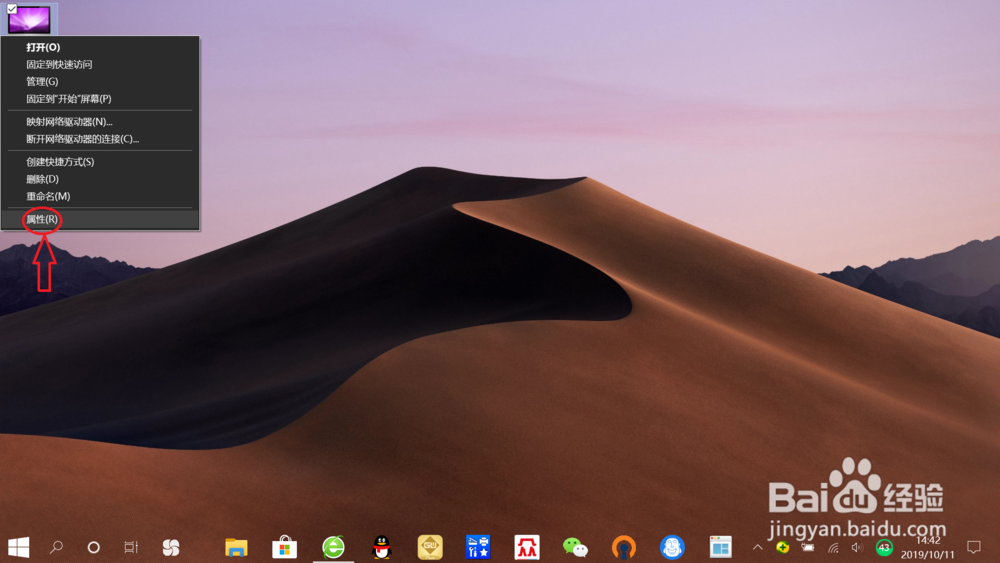Open the red-and-white taskbar app
Viewport: 1000px width, 563px height.
(527, 547)
